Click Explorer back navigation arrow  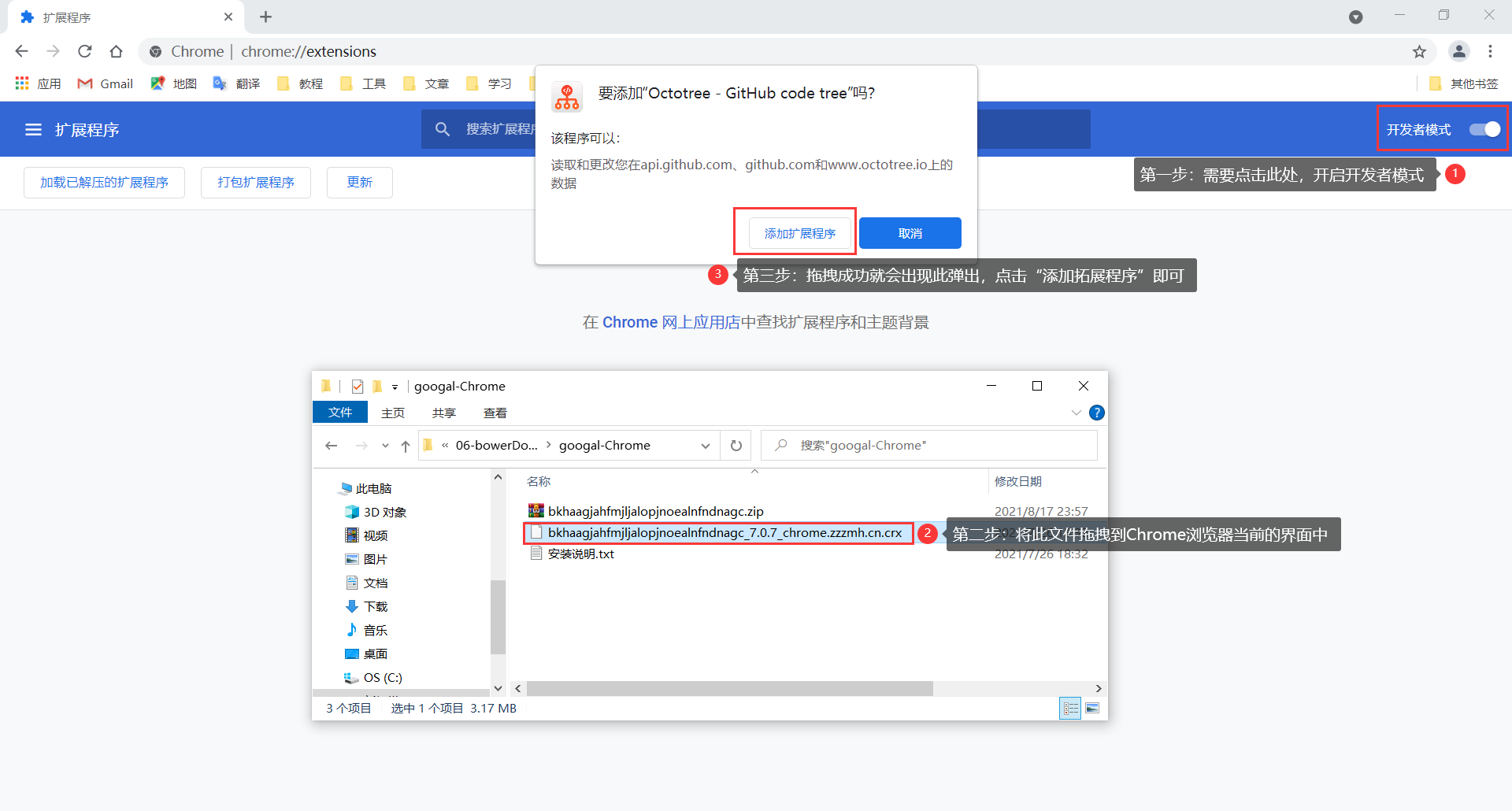(332, 446)
